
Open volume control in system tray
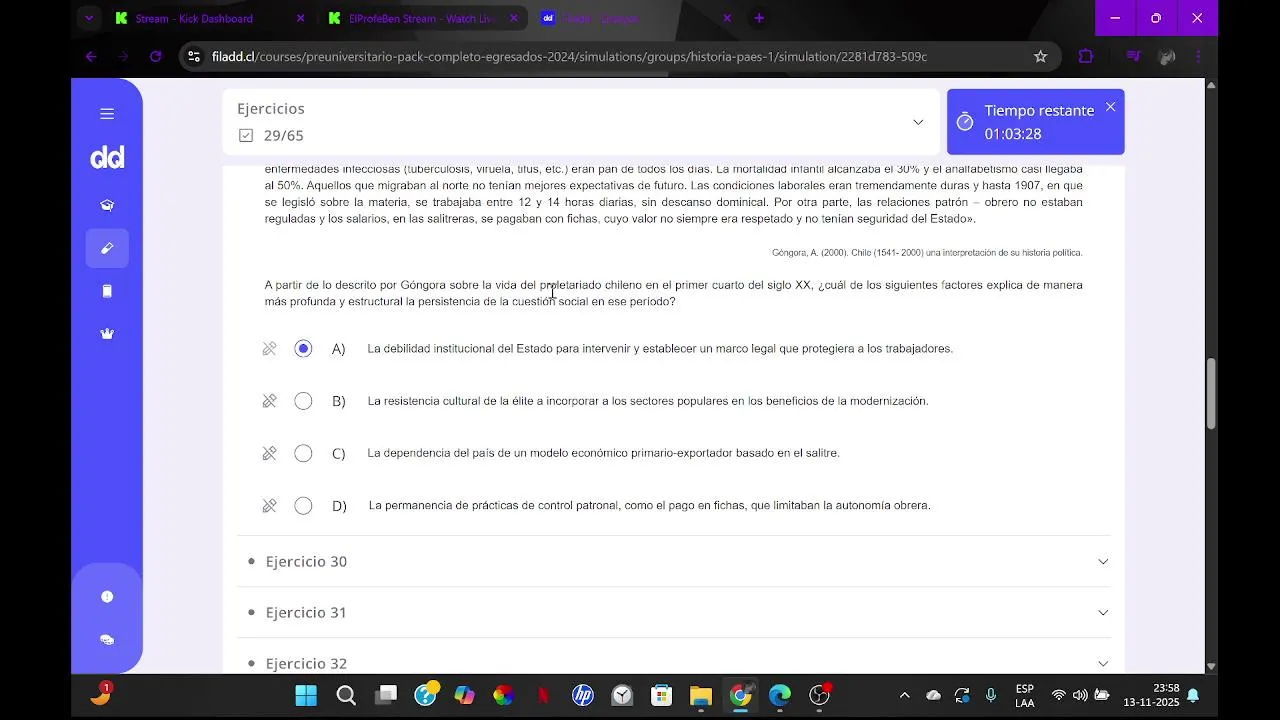click(1080, 696)
